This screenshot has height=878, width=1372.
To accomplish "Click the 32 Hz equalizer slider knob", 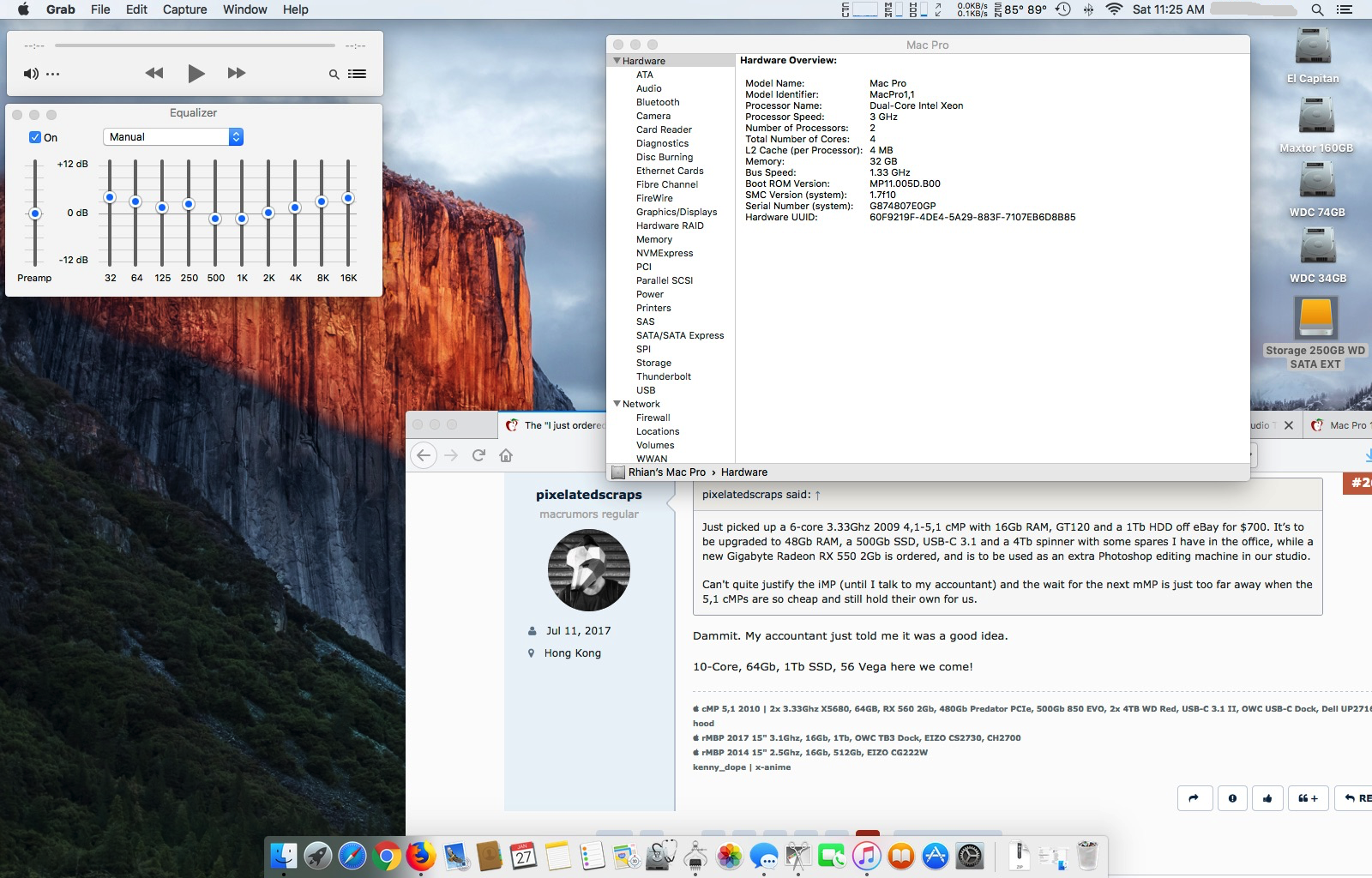I will (110, 198).
